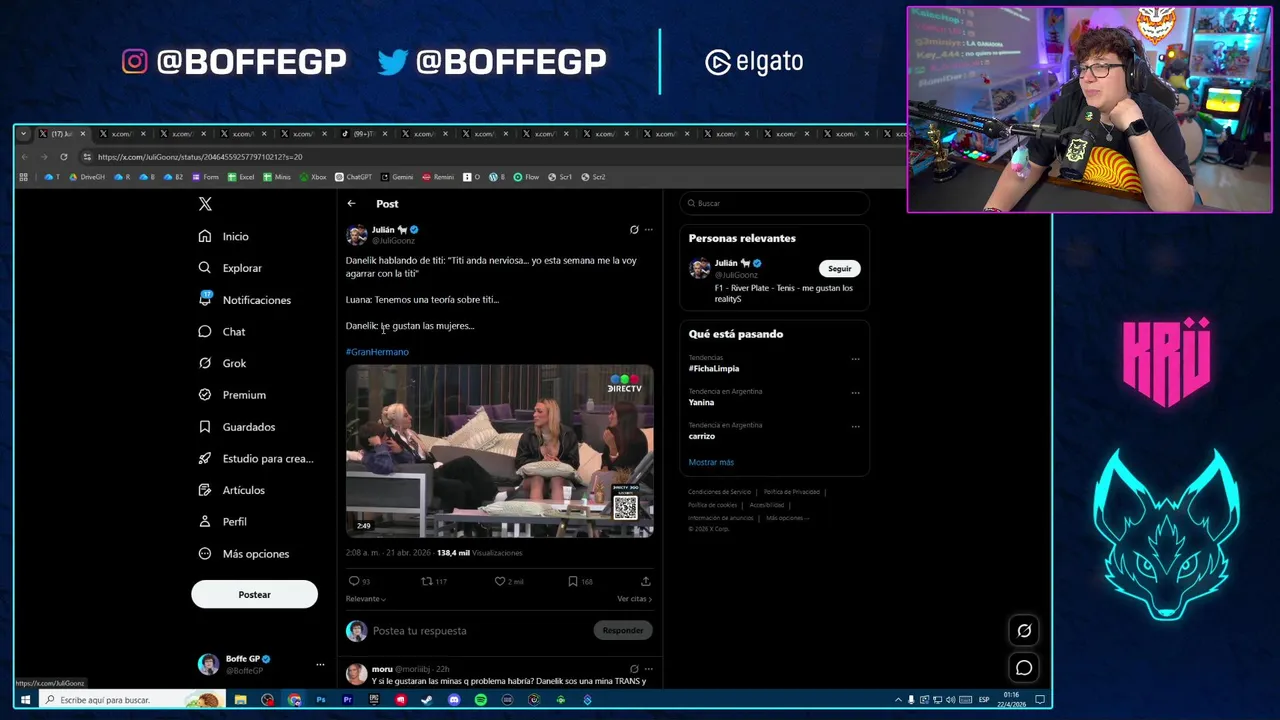Reload the page in browser
The width and height of the screenshot is (1280, 720).
(x=63, y=157)
